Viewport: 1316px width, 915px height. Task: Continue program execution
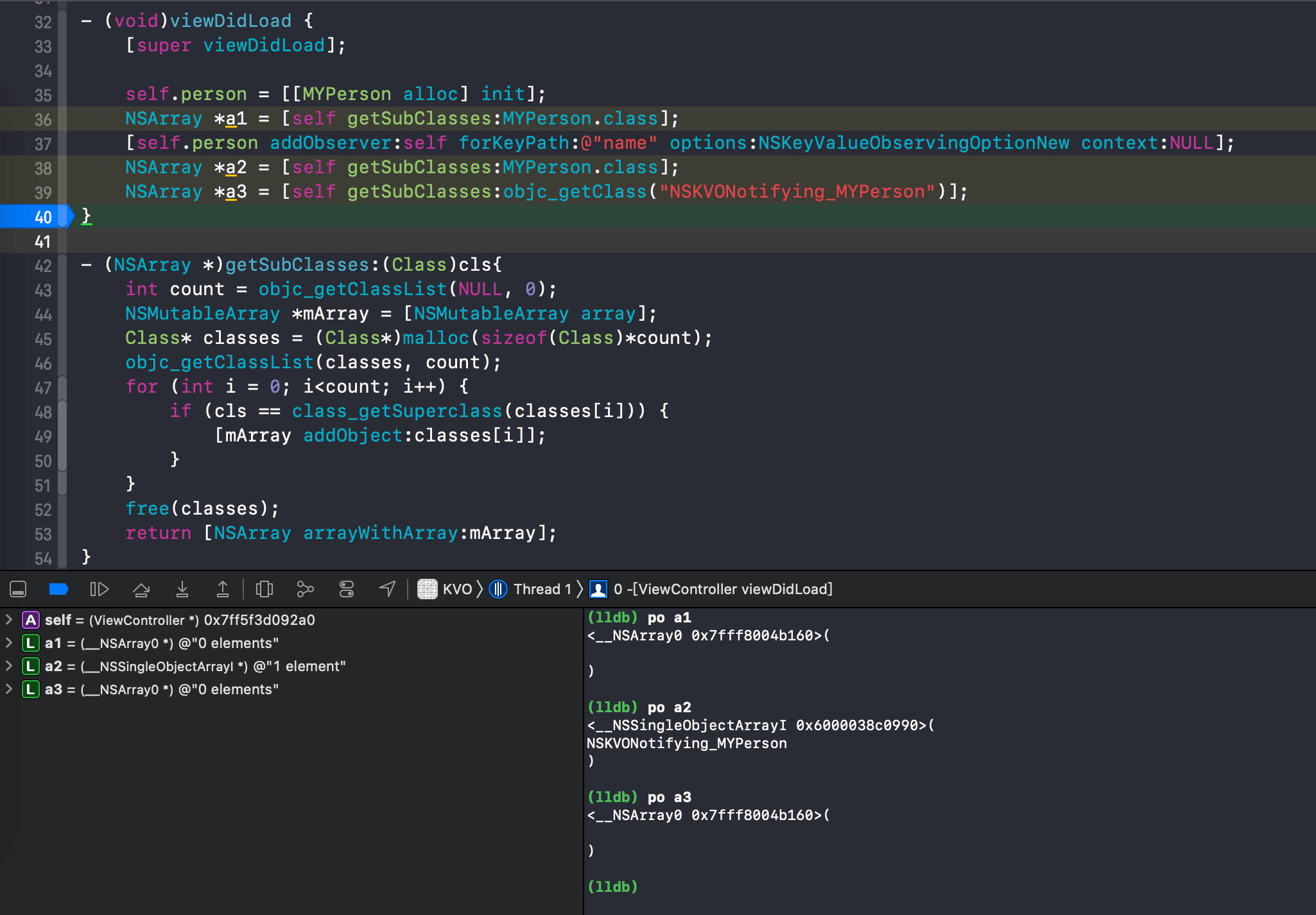point(100,589)
